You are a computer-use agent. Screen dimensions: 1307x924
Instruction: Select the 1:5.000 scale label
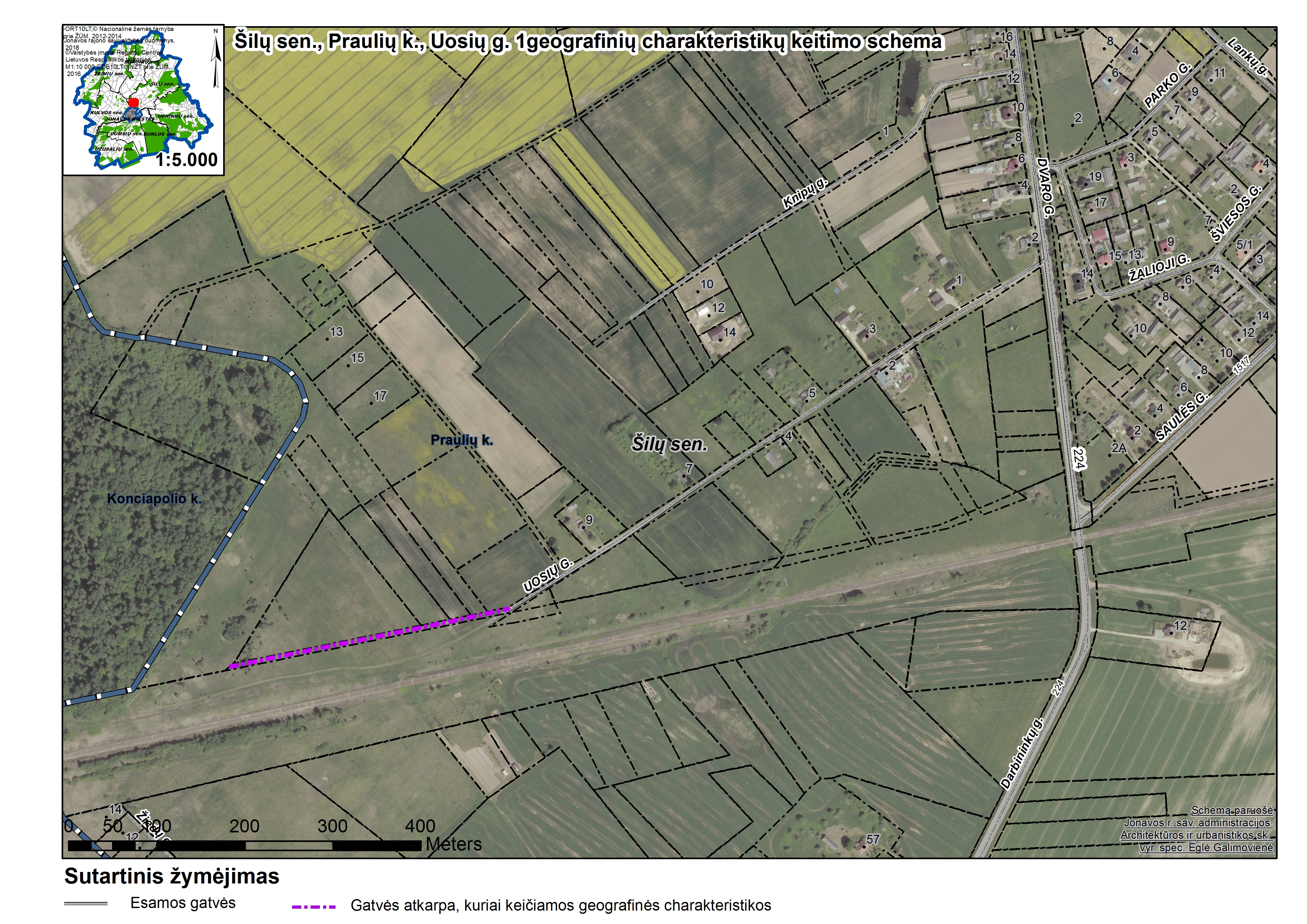pos(187,160)
